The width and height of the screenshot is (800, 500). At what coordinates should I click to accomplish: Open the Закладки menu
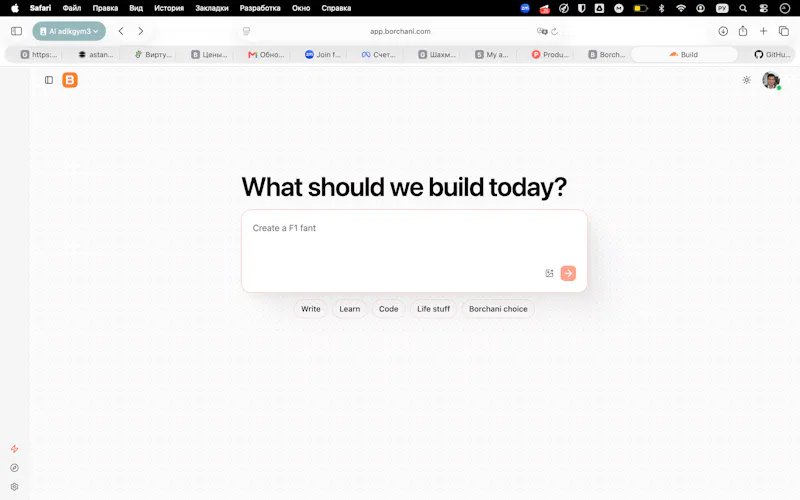(212, 8)
